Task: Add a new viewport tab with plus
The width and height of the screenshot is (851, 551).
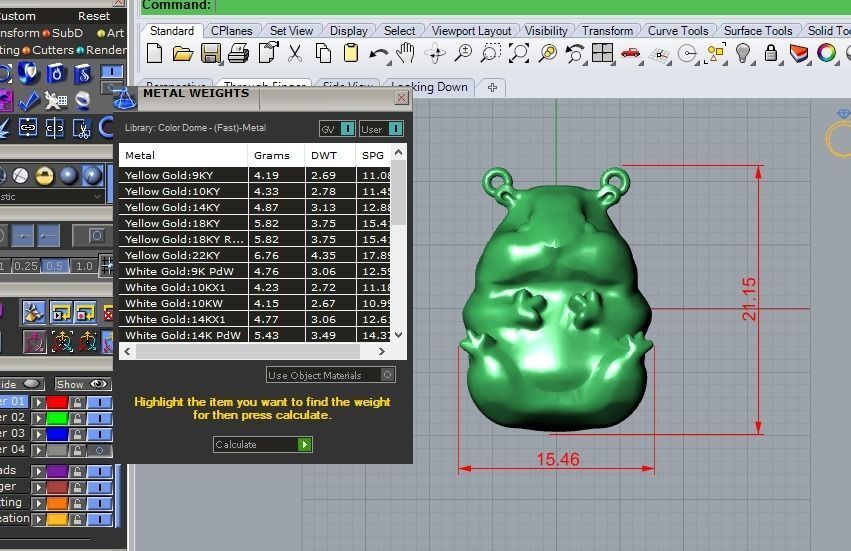Action: (492, 87)
